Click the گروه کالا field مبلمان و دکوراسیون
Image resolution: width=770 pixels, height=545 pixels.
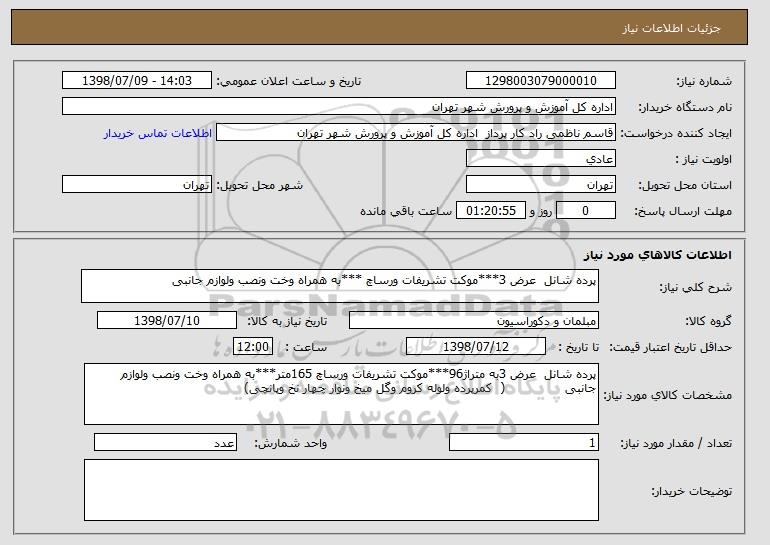pyautogui.click(x=474, y=321)
